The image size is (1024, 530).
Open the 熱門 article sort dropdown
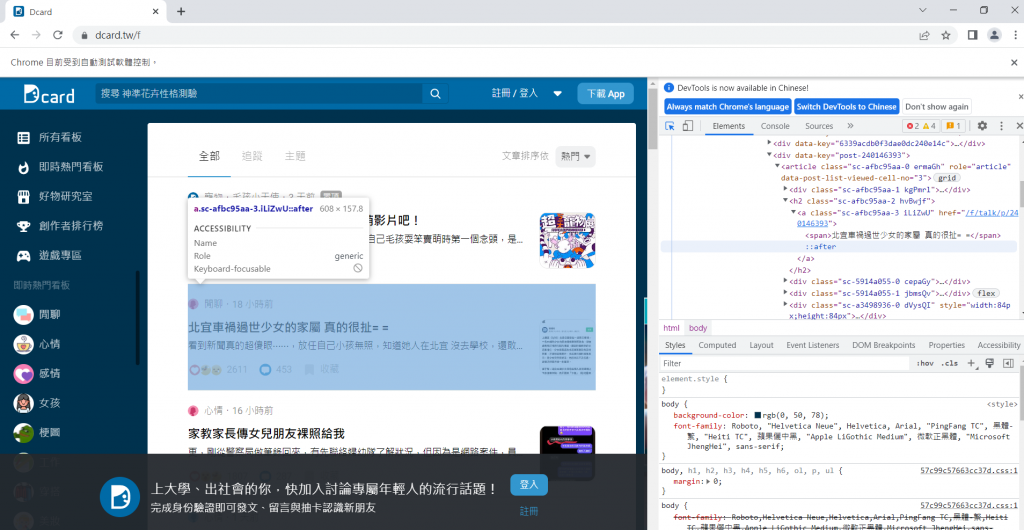point(575,157)
